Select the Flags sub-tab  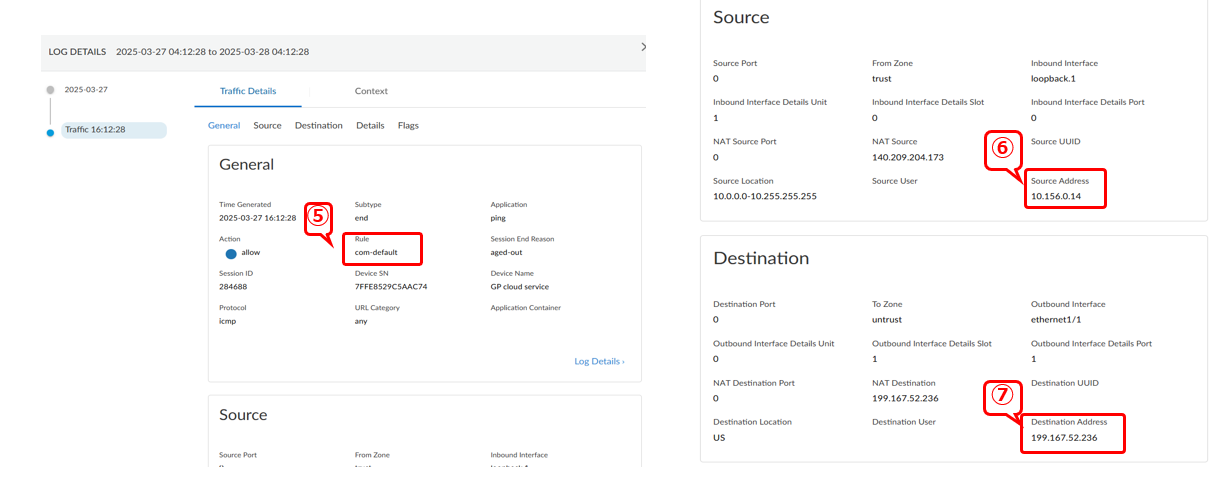click(x=408, y=126)
